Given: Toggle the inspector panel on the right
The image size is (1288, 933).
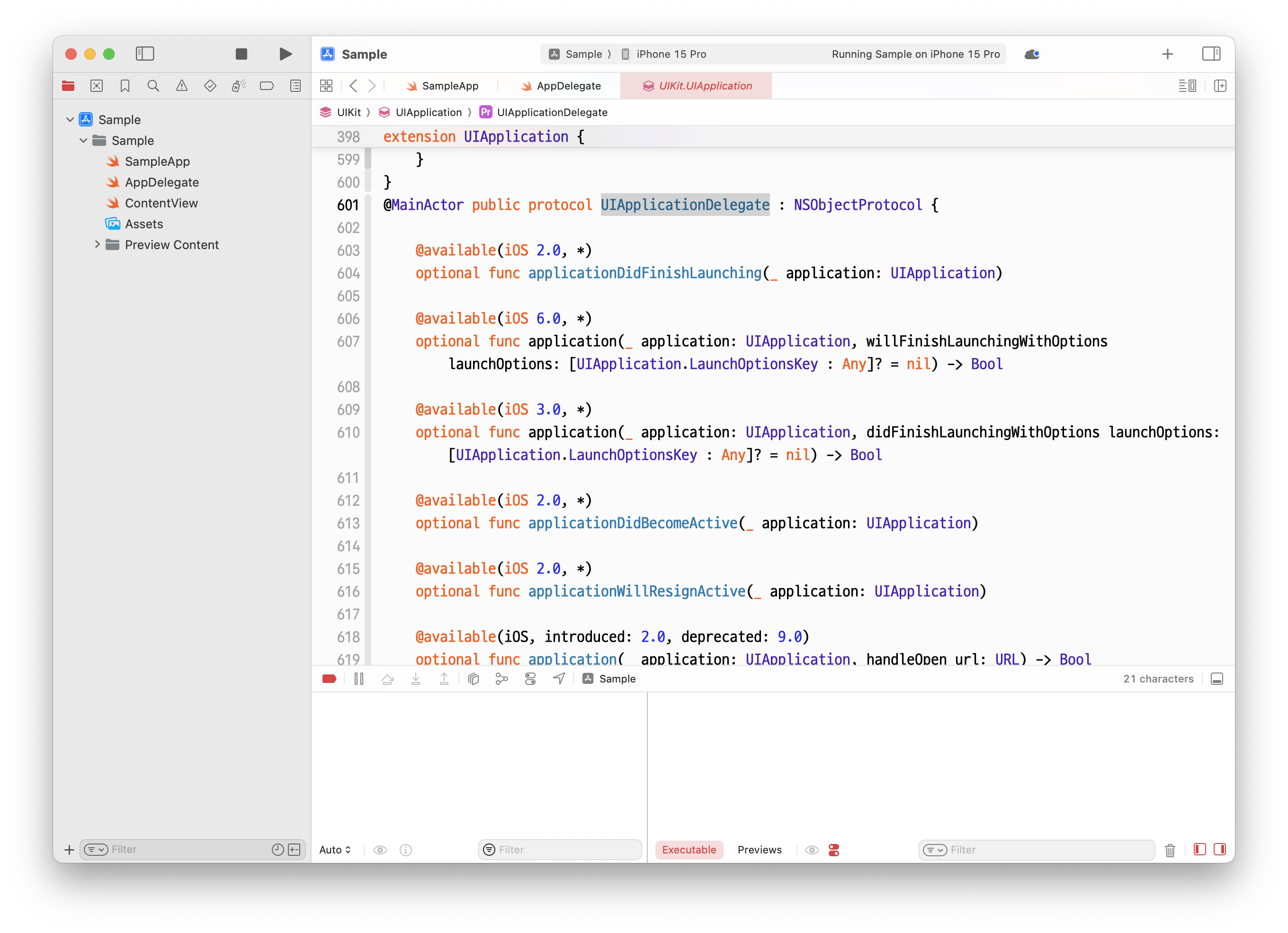Looking at the screenshot, I should 1211,54.
